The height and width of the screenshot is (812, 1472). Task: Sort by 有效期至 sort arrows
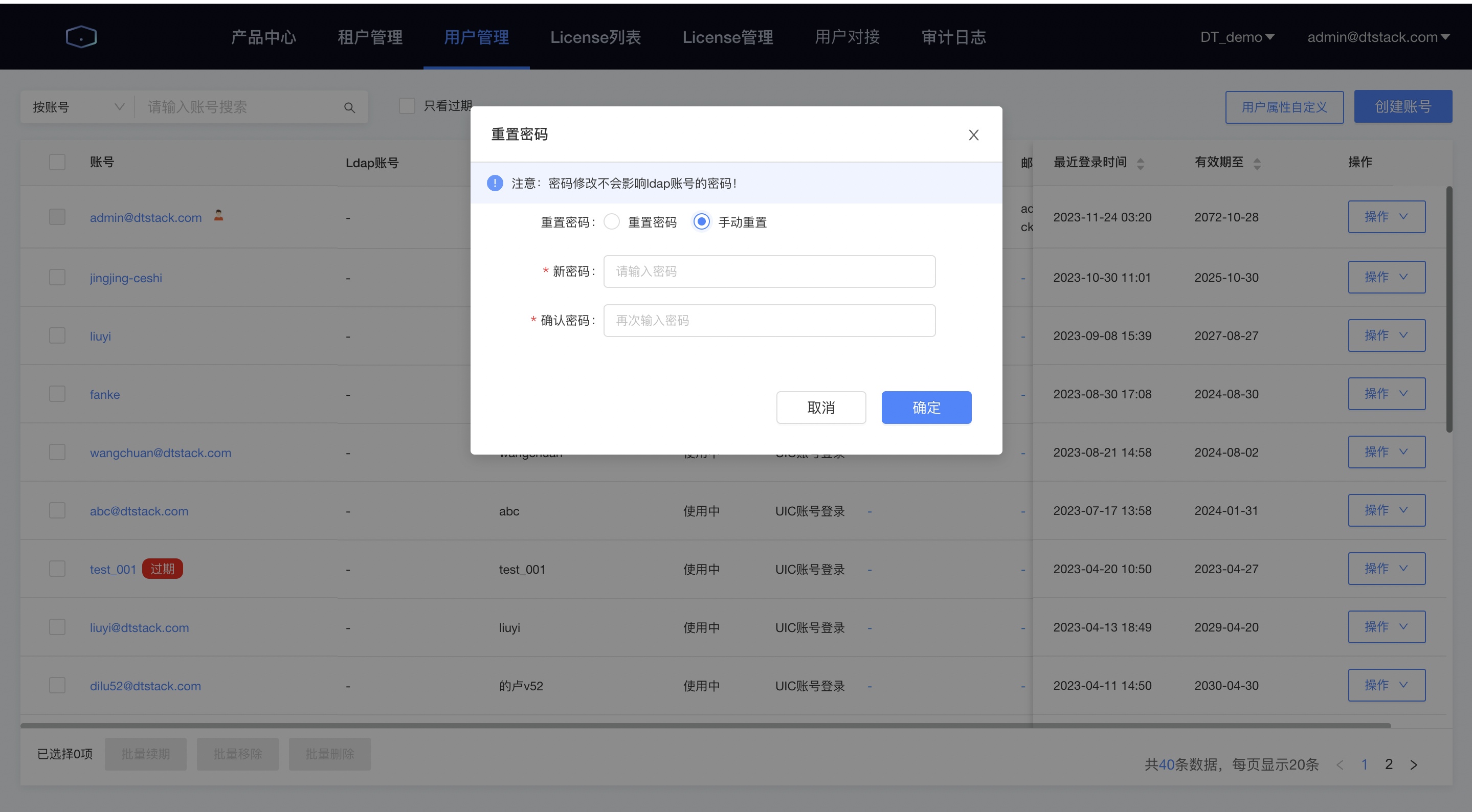coord(1257,164)
